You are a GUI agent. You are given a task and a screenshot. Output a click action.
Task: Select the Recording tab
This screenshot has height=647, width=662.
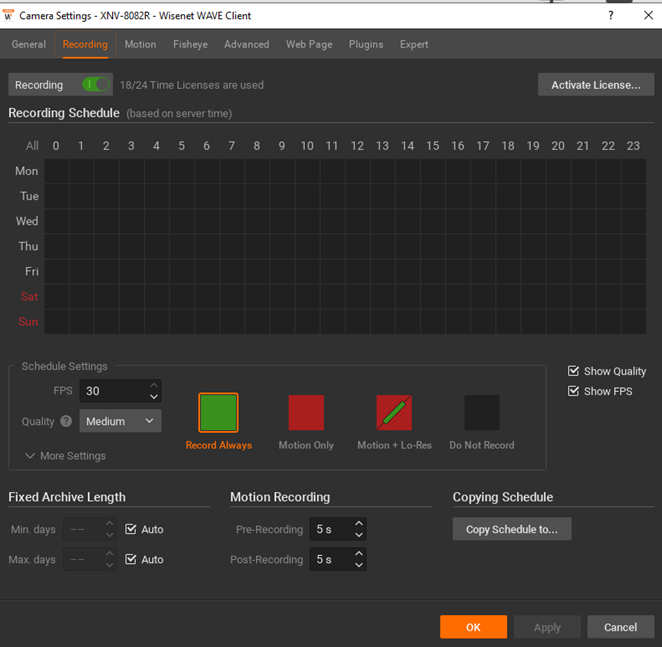[85, 44]
